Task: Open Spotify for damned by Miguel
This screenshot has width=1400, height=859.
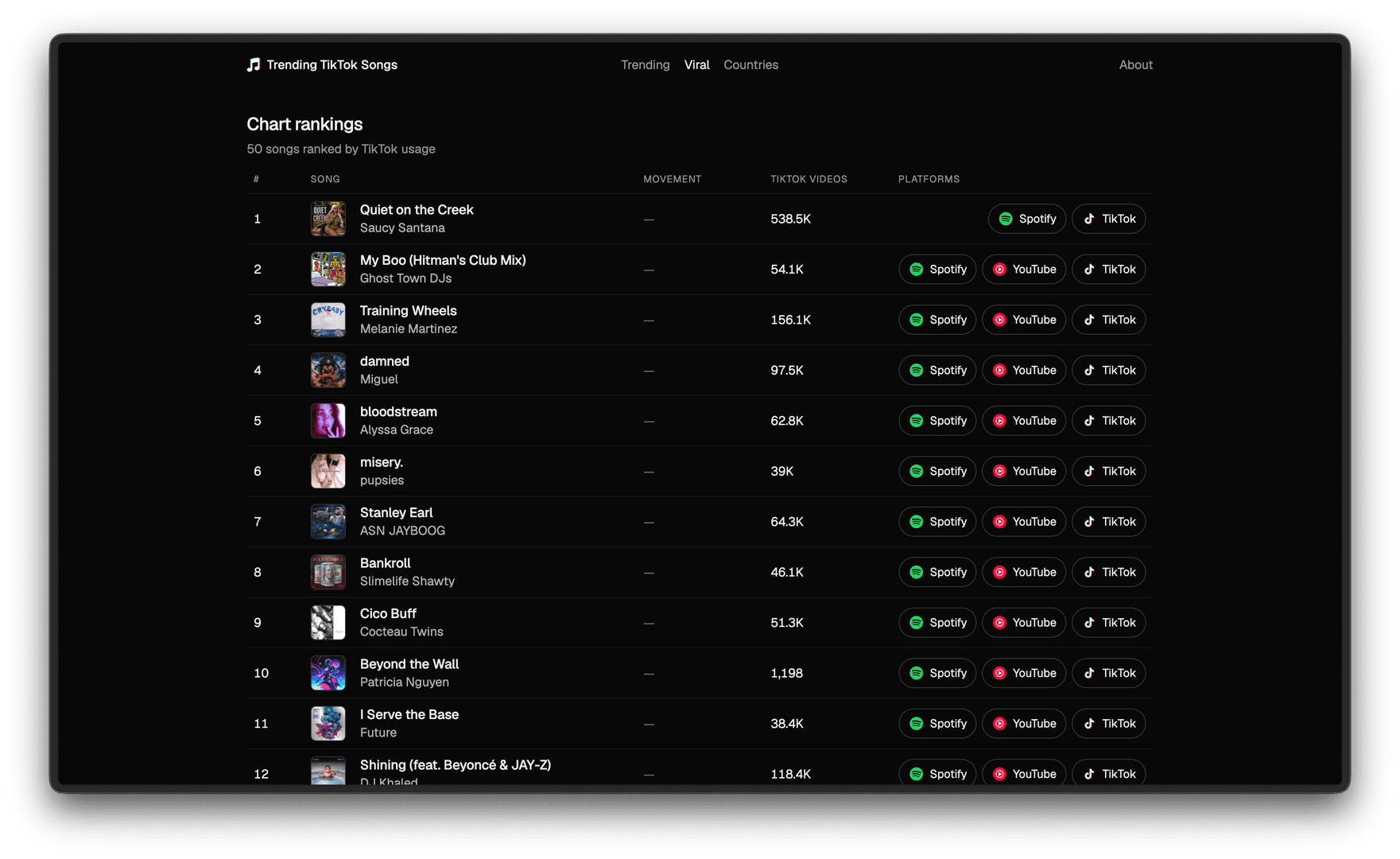Action: click(x=937, y=371)
